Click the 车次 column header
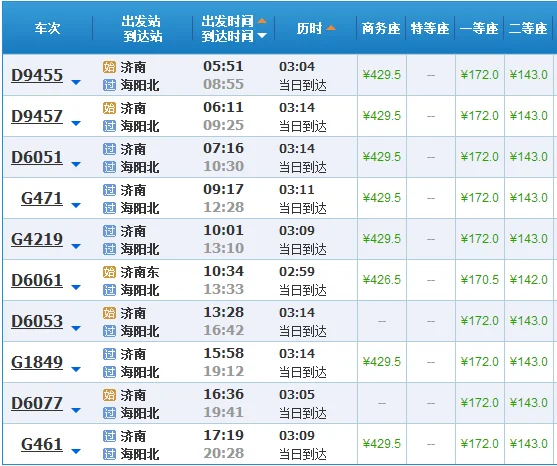Screen dimensions: 557x466 (47, 28)
